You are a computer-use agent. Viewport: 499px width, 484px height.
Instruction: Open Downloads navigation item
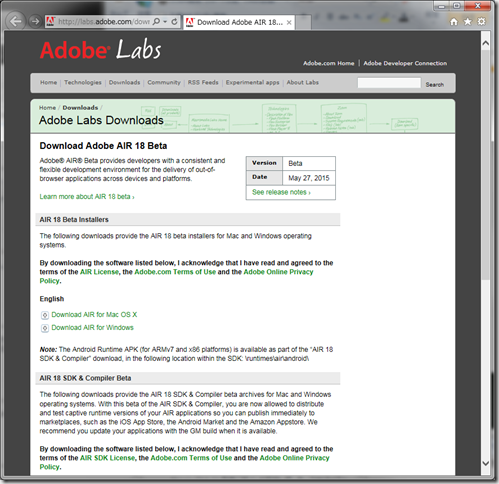(x=124, y=82)
